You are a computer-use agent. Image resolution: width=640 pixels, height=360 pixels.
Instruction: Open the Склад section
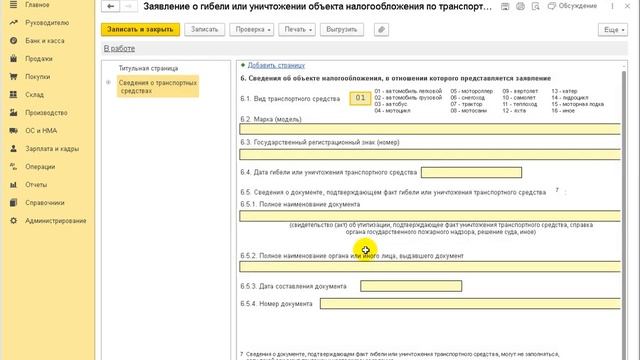pos(34,95)
